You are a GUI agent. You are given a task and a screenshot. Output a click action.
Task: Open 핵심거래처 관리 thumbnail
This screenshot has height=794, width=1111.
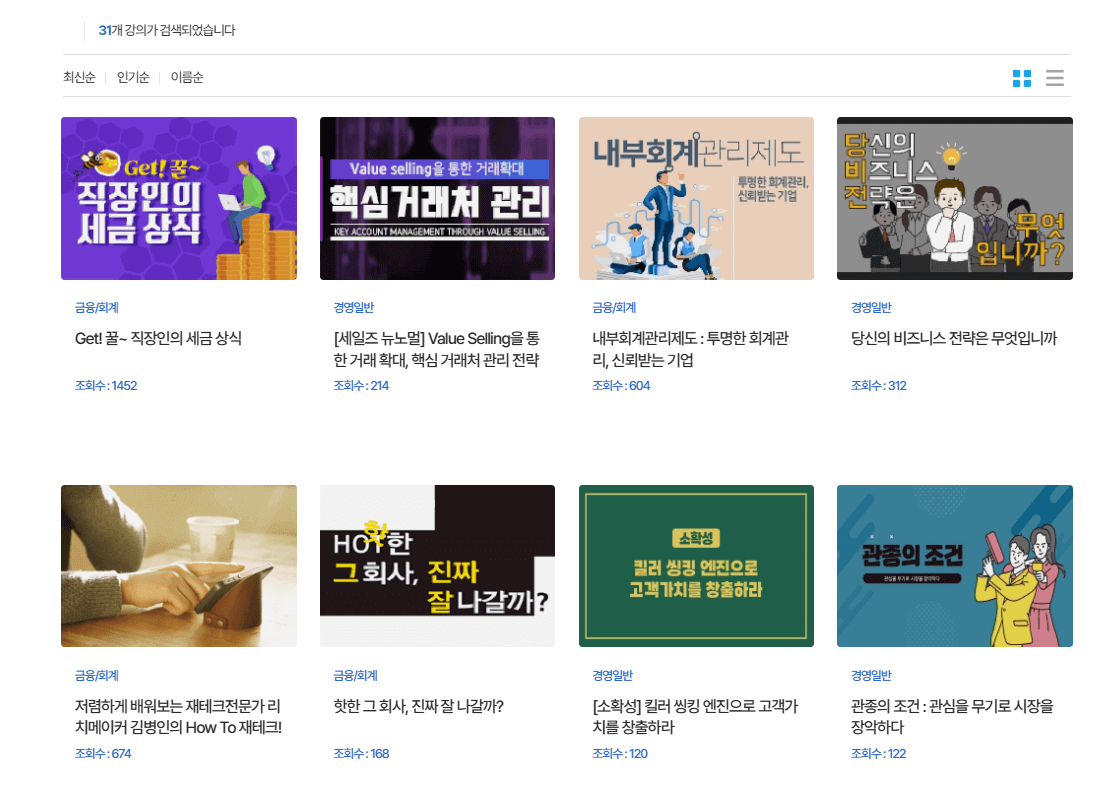tap(437, 198)
